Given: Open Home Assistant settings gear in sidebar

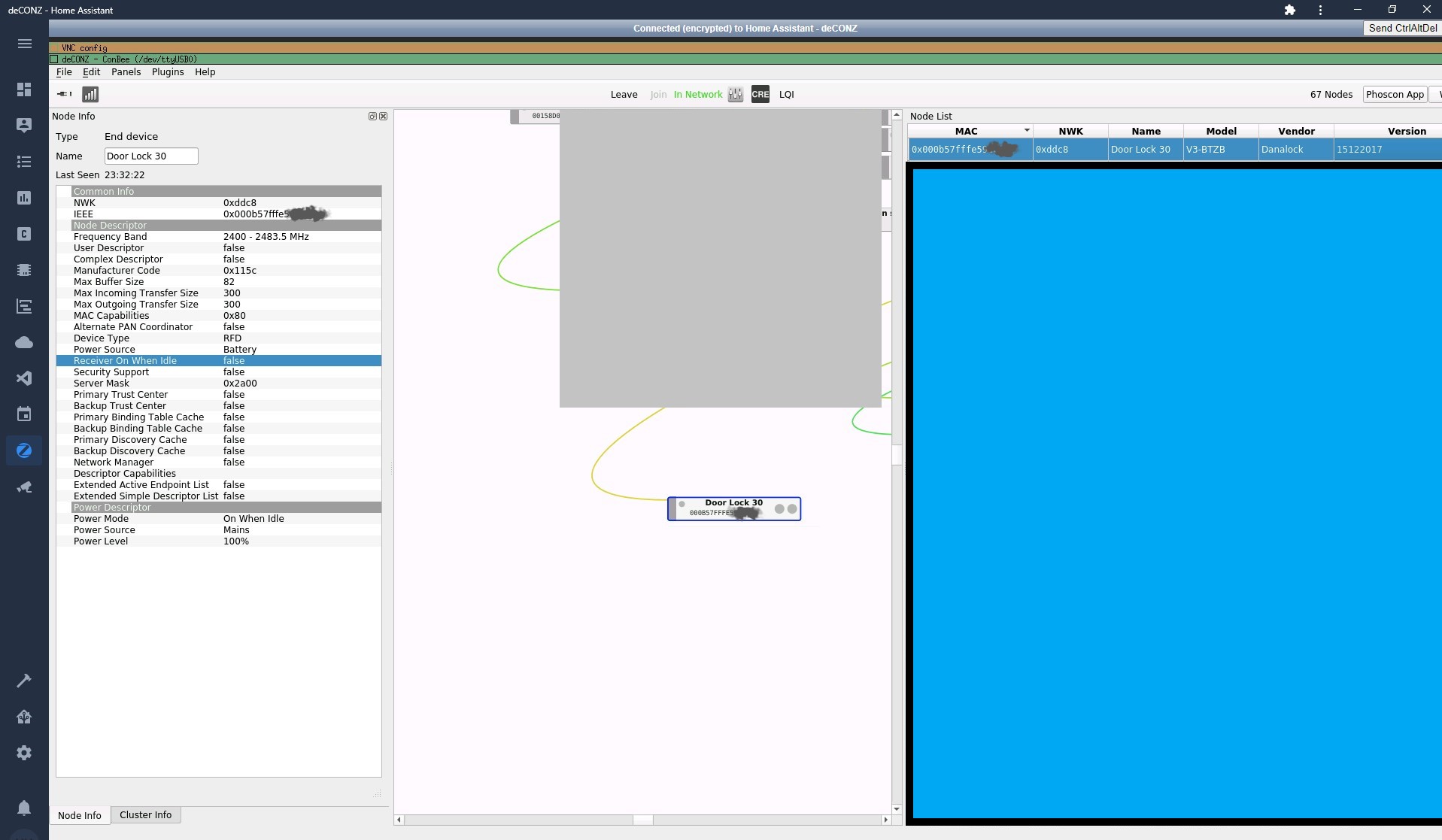Looking at the screenshot, I should coord(24,753).
